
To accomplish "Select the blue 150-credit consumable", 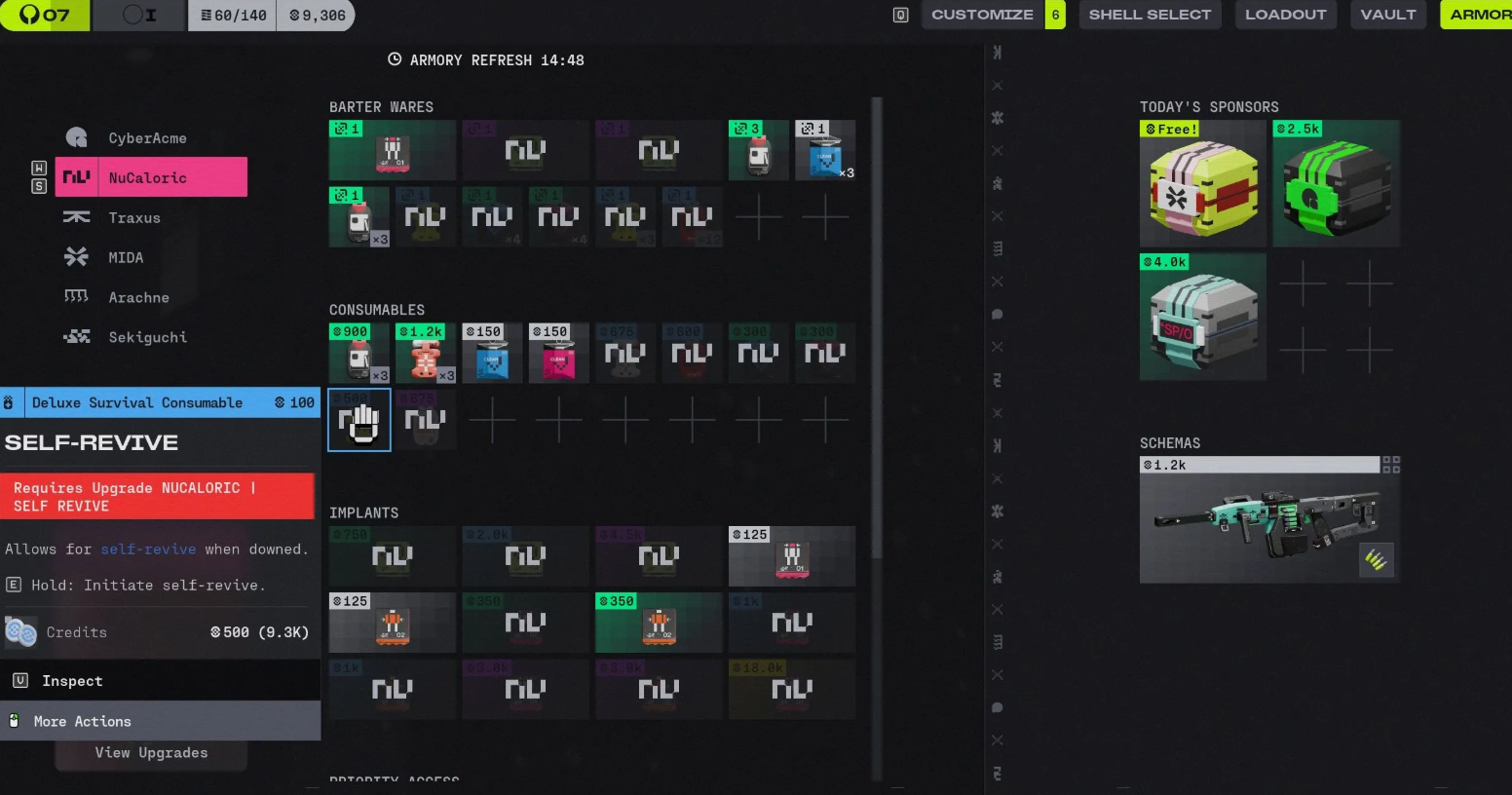I will [492, 354].
